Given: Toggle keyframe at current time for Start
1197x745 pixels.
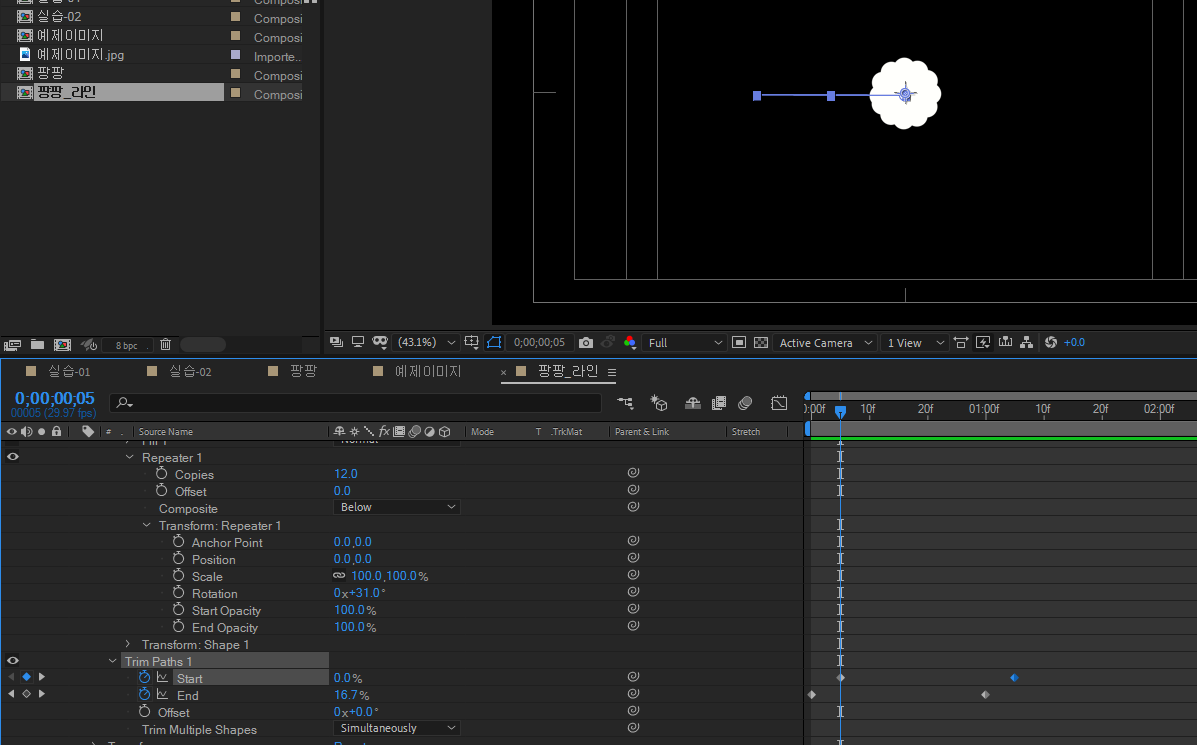Looking at the screenshot, I should 27,677.
